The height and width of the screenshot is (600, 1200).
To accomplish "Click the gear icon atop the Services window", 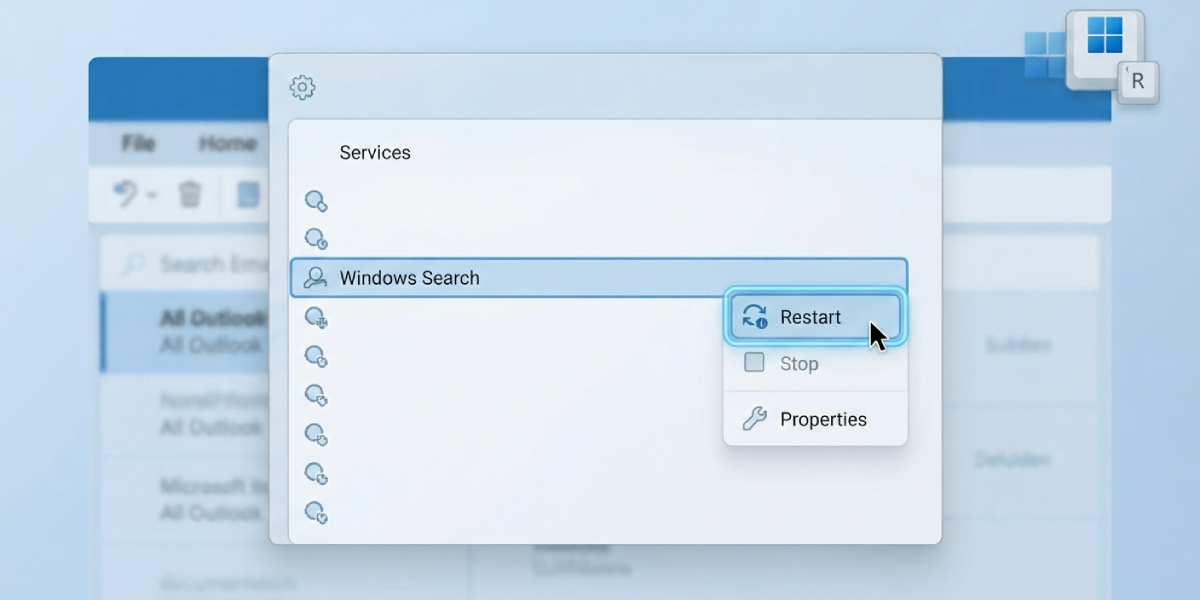I will pyautogui.click(x=302, y=87).
